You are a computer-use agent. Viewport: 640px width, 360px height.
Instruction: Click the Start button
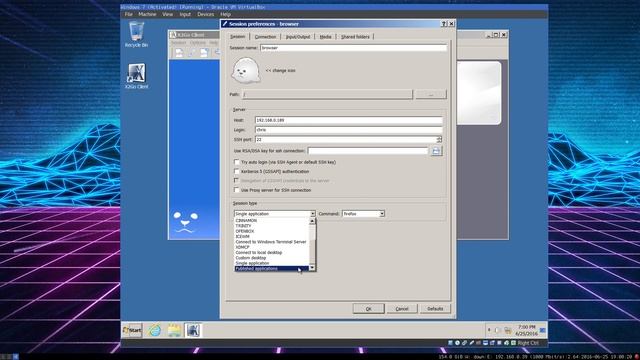point(132,330)
